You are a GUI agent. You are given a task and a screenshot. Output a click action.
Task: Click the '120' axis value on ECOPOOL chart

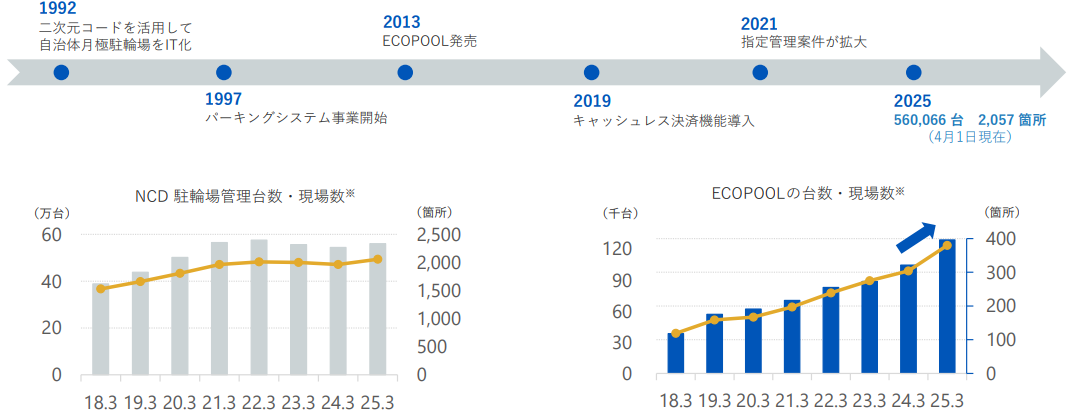click(x=619, y=248)
